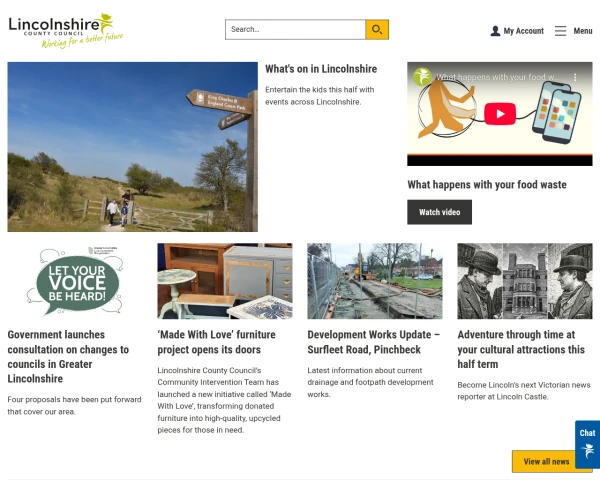Open the 'Made With Love' furniture article
600x480 pixels.
(216, 342)
